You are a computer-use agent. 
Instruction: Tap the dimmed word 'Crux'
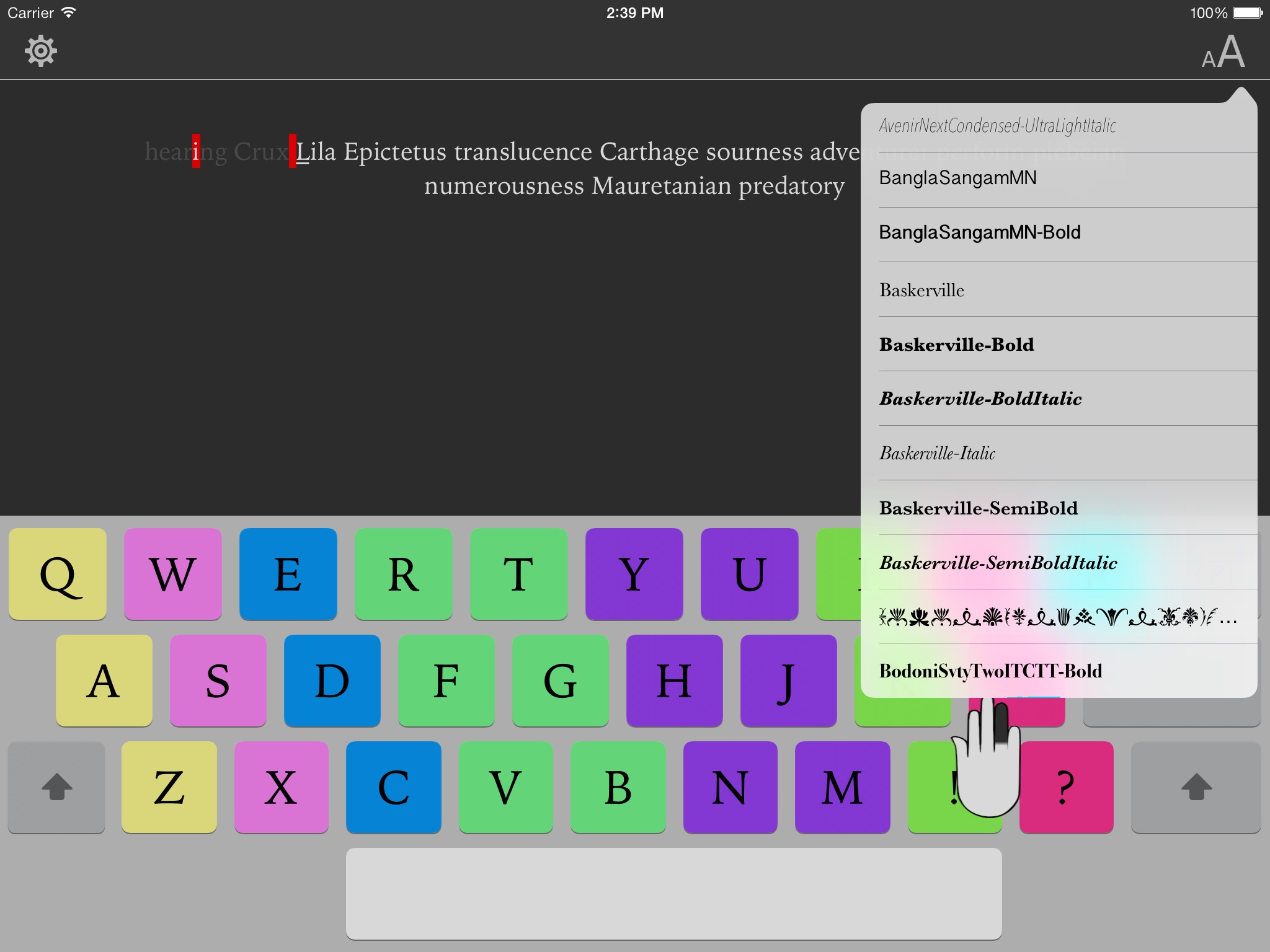click(261, 152)
